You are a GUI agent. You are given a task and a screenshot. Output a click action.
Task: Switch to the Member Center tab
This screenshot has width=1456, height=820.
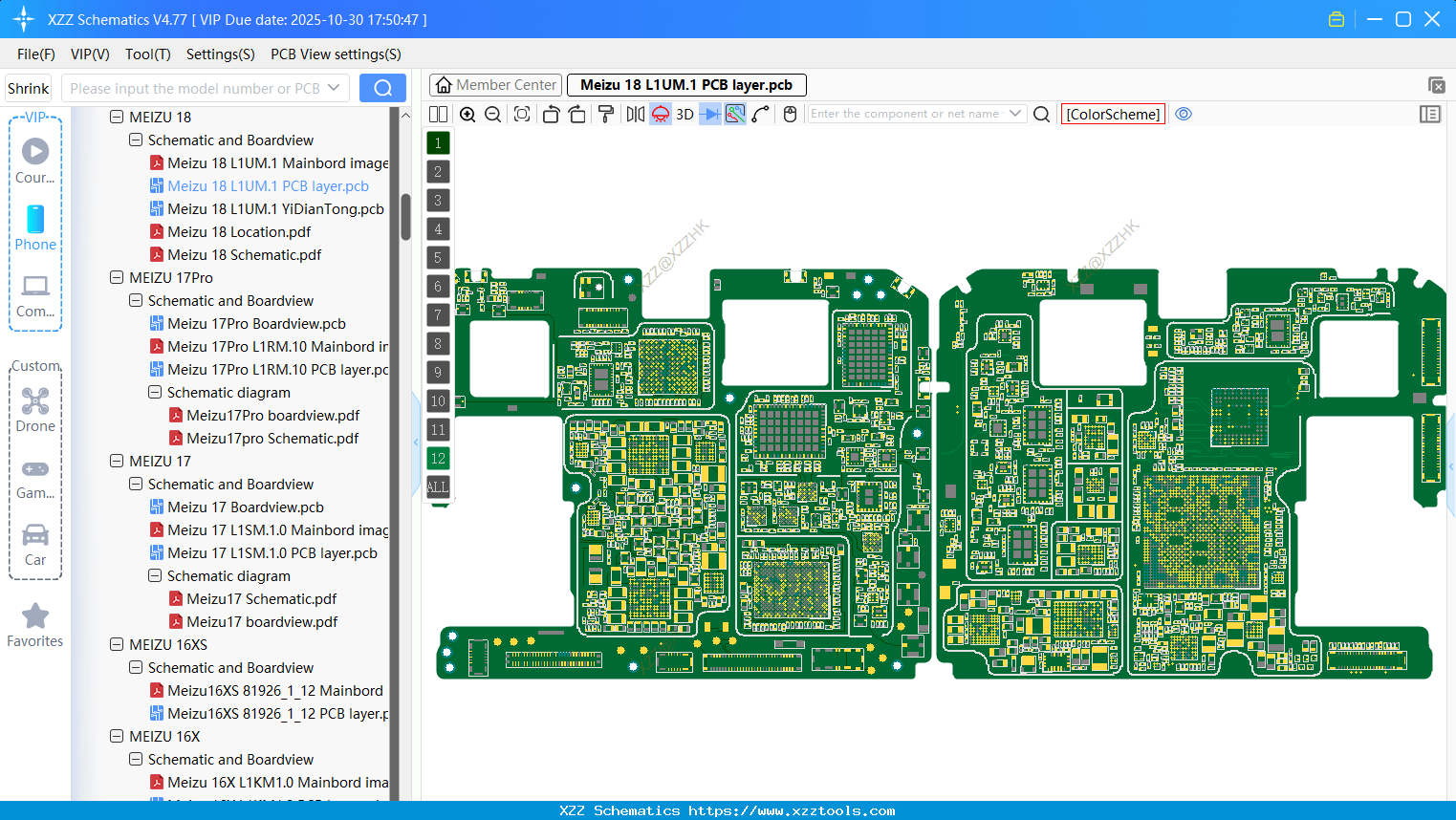495,84
